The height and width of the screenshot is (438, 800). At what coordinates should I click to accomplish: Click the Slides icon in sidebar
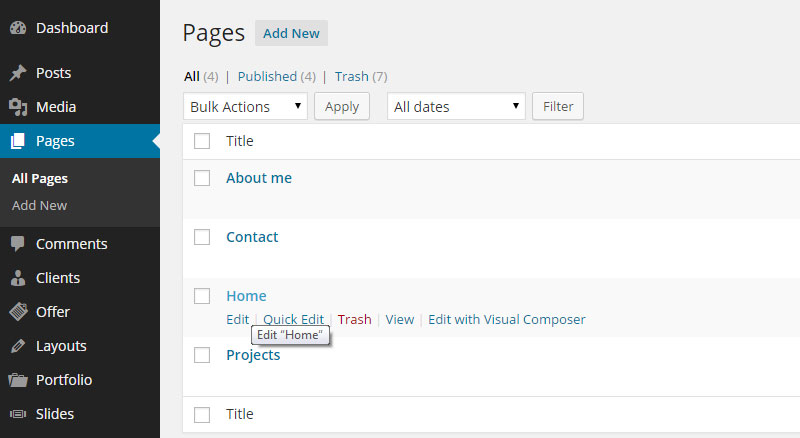[18, 414]
